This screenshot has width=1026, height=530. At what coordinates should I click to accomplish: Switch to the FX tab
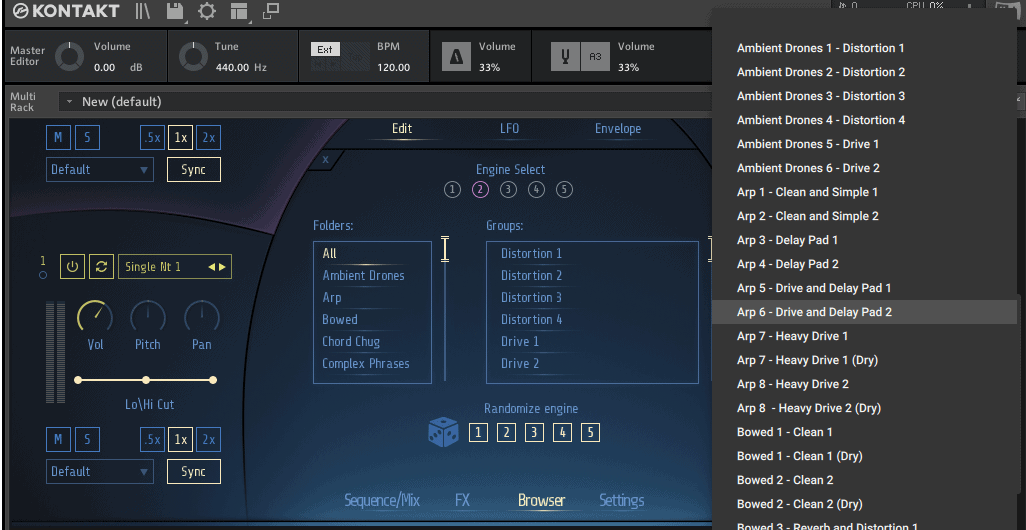pos(463,501)
